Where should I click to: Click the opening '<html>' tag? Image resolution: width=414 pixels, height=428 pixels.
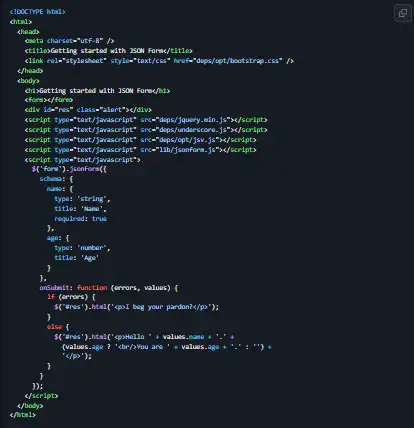tap(21, 22)
